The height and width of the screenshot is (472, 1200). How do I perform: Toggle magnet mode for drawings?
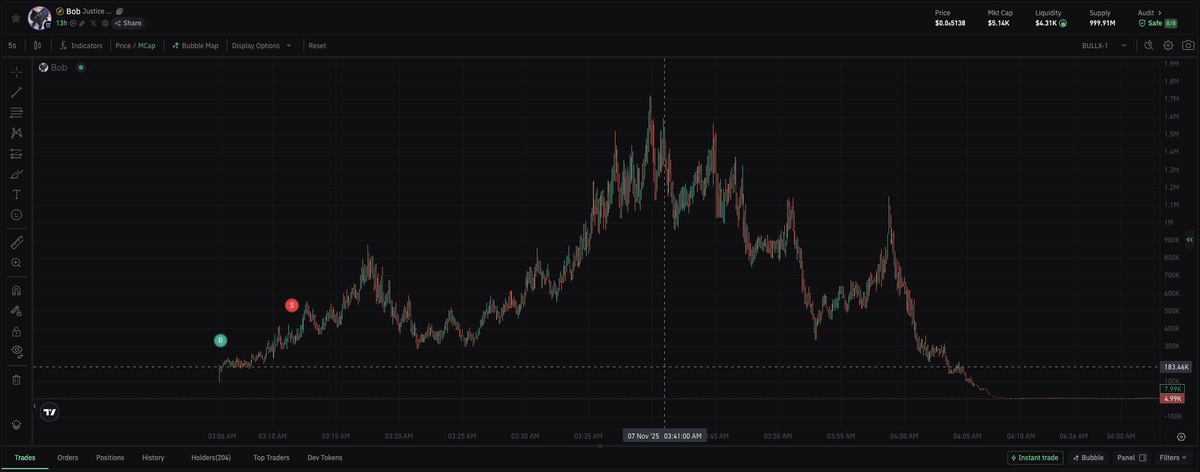[x=16, y=290]
